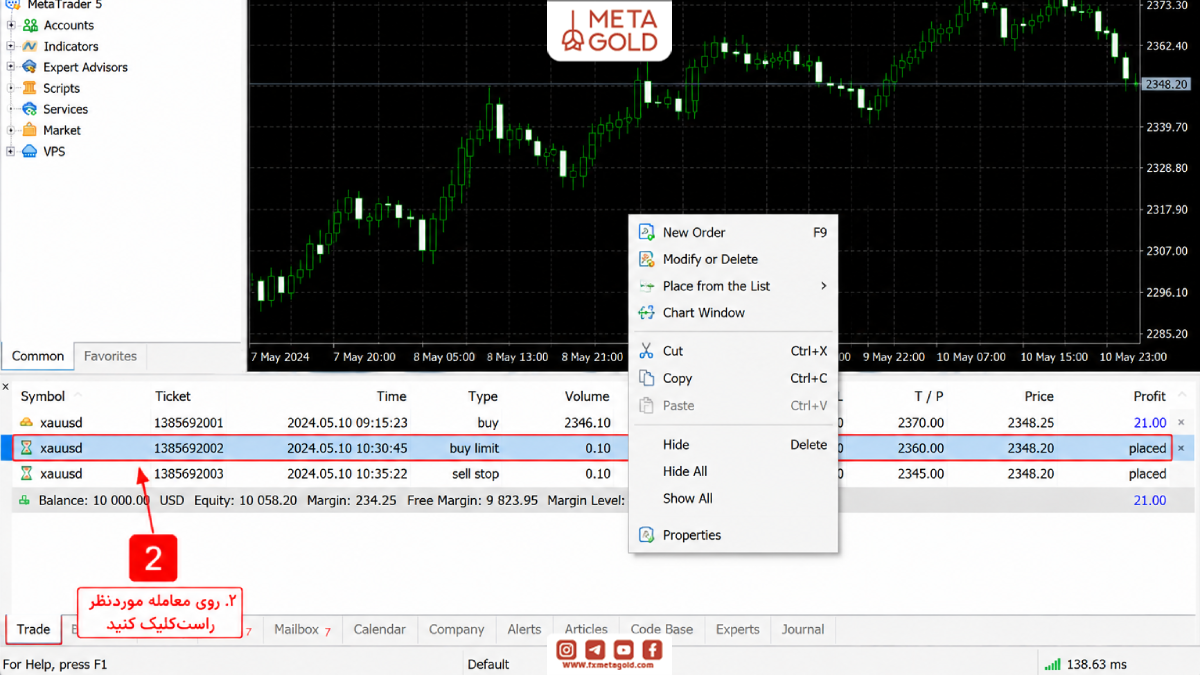Click the 'Default' profile in status bar
Viewport: 1200px width, 675px height.
(x=488, y=664)
